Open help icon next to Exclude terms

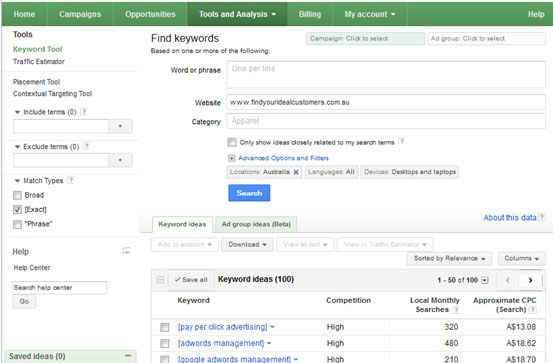click(x=86, y=146)
